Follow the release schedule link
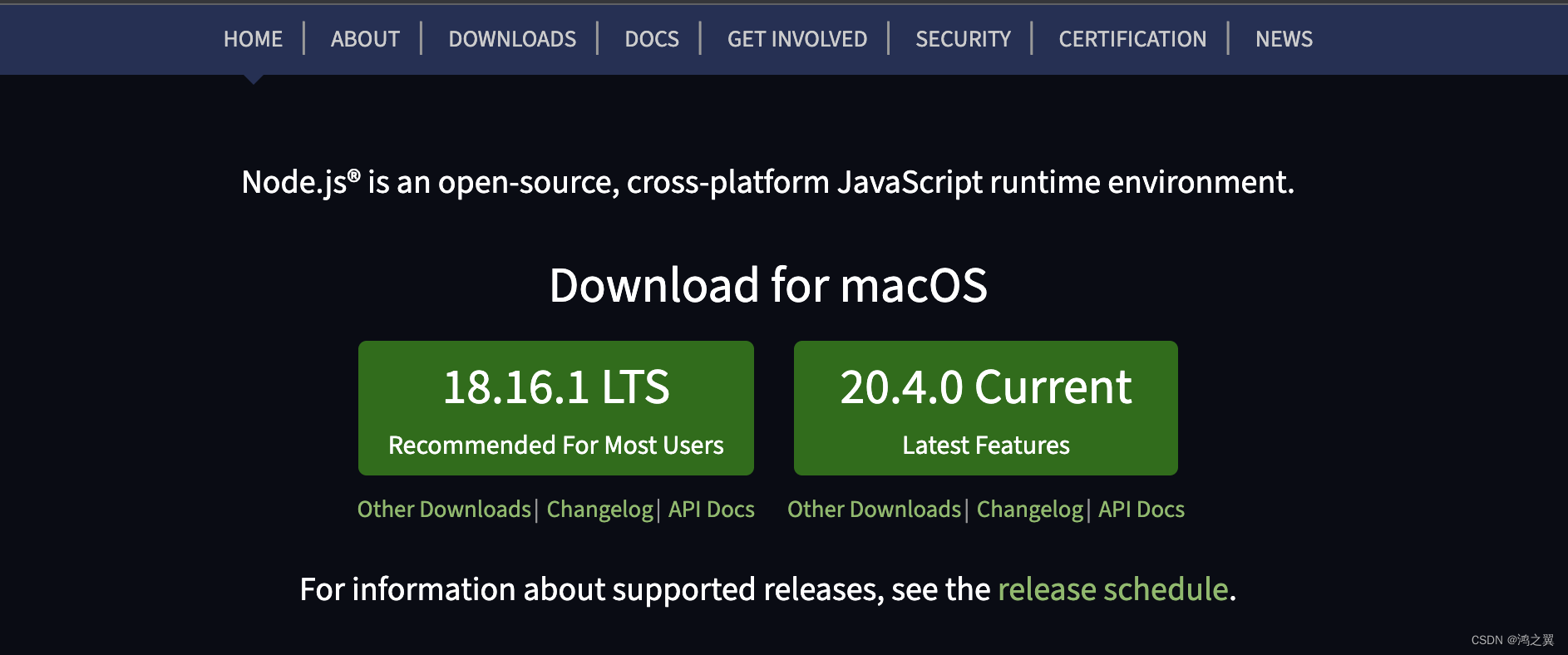 (x=1113, y=589)
